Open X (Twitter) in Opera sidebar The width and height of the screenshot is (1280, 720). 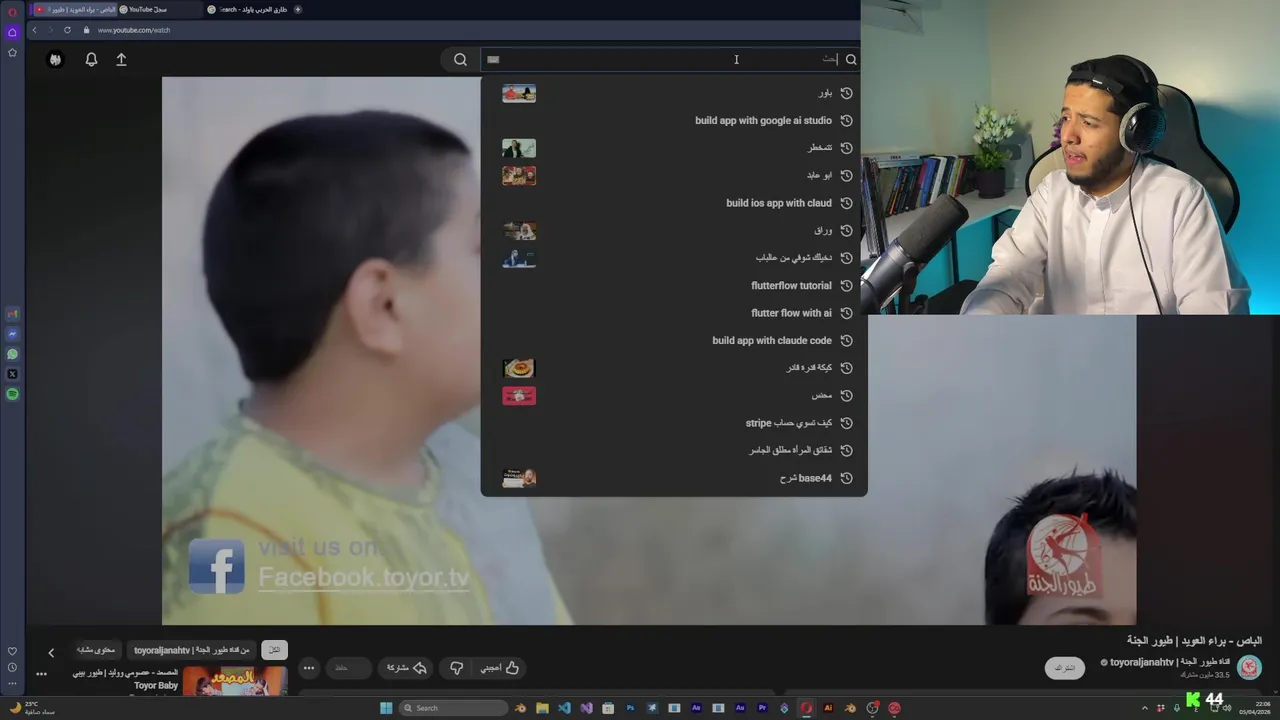pos(12,374)
